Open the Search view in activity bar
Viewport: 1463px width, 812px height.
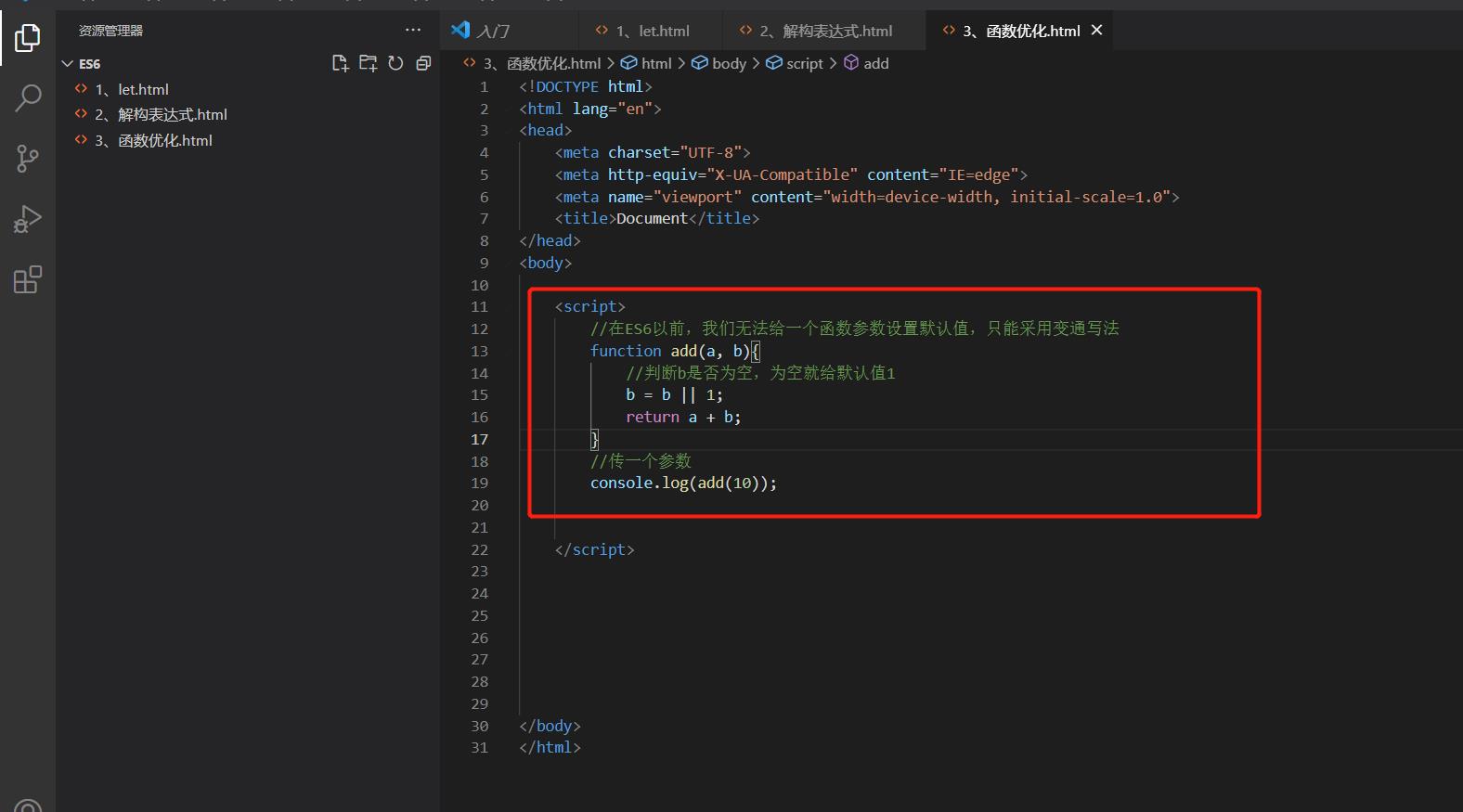click(28, 97)
